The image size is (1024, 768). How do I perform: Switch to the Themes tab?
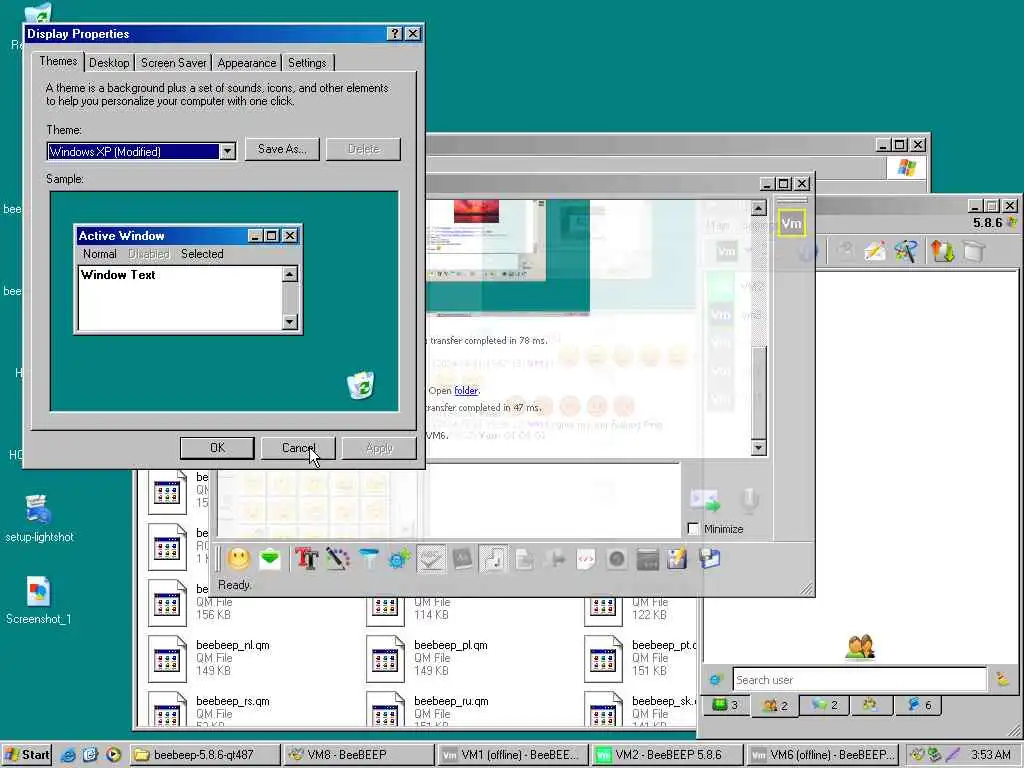(58, 61)
